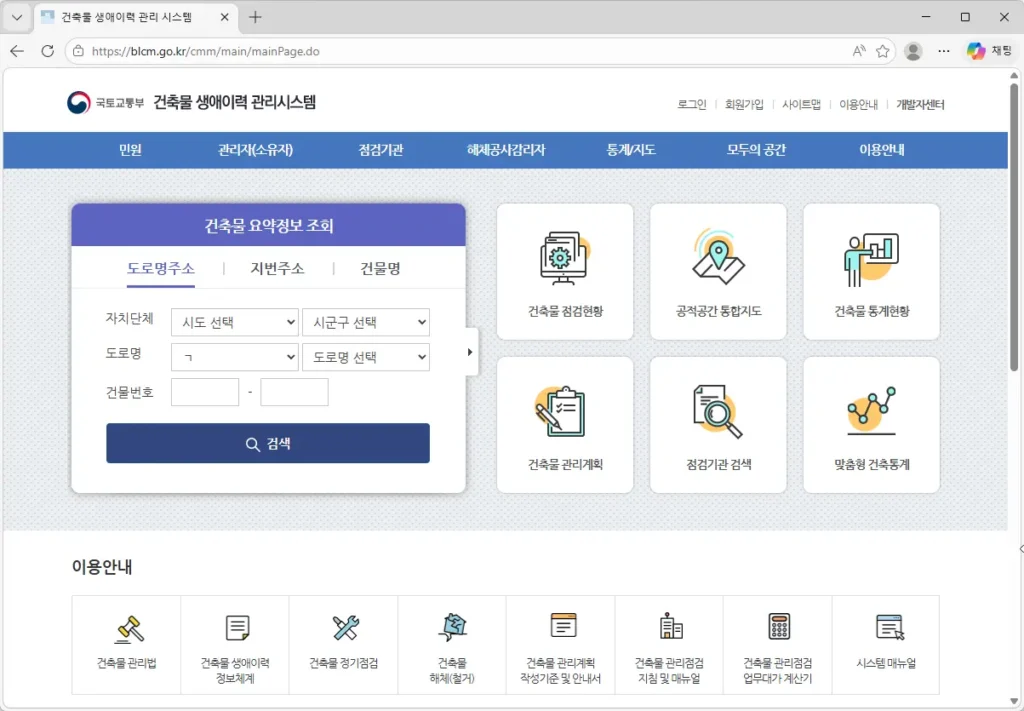Click the 회원가입 link

744,104
